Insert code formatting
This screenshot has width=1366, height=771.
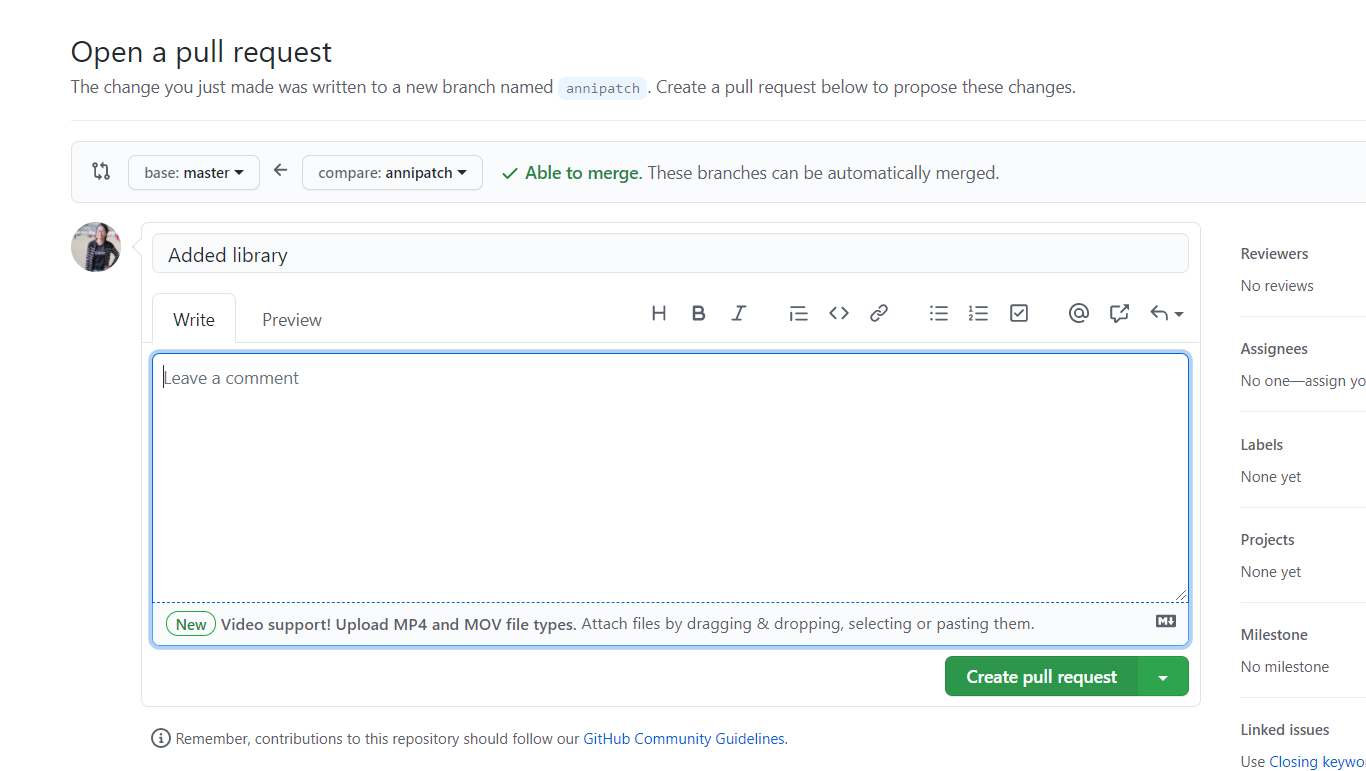[x=839, y=314]
